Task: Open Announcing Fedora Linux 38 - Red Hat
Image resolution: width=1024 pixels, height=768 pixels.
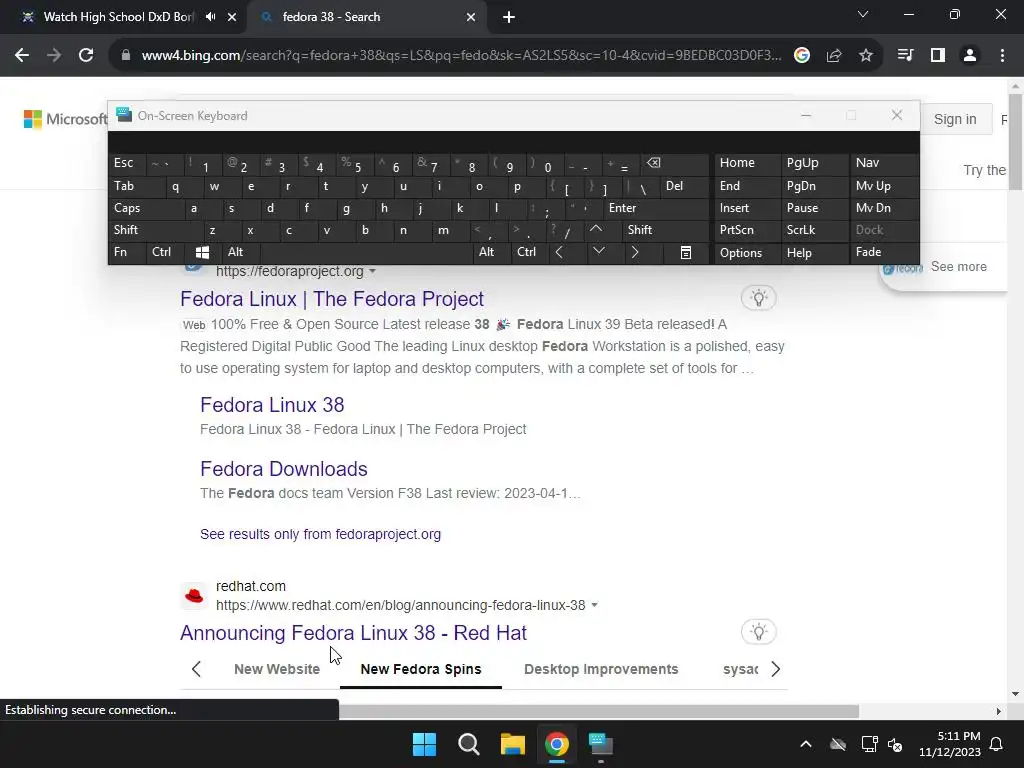Action: [353, 633]
